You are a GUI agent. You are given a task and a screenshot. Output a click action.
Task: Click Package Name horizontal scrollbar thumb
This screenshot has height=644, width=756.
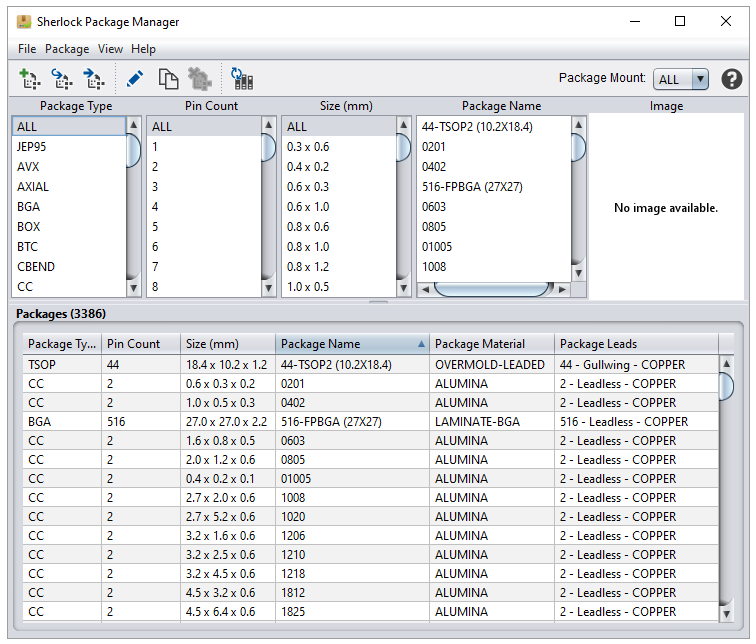(493, 289)
